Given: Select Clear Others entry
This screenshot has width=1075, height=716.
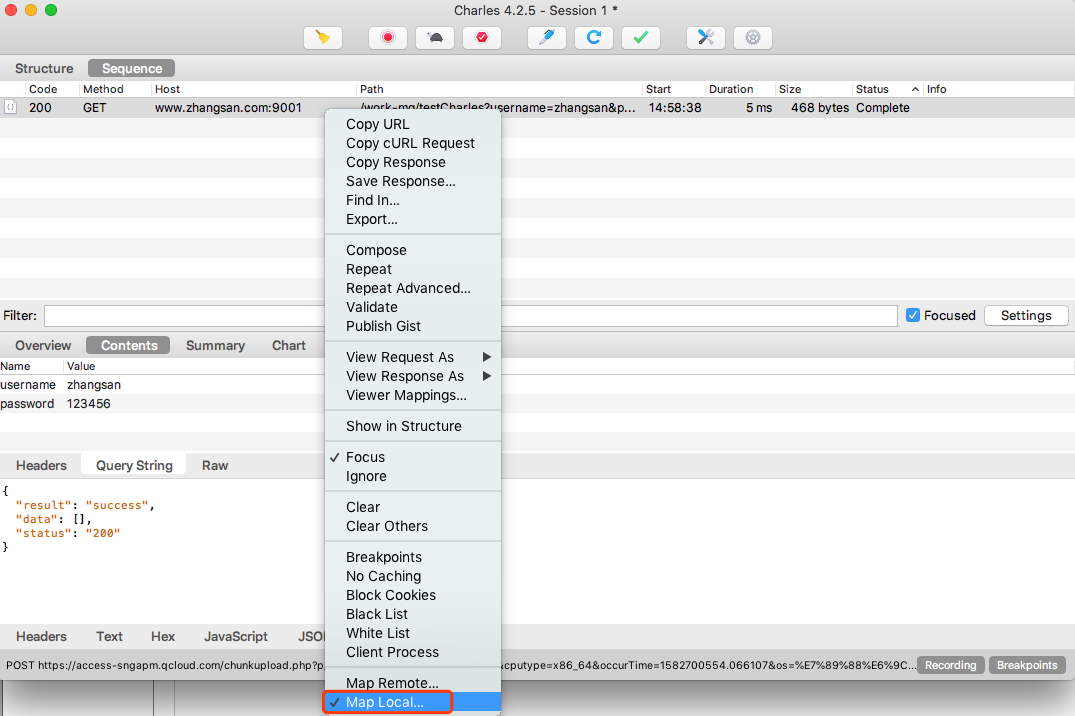Looking at the screenshot, I should [x=413, y=527].
